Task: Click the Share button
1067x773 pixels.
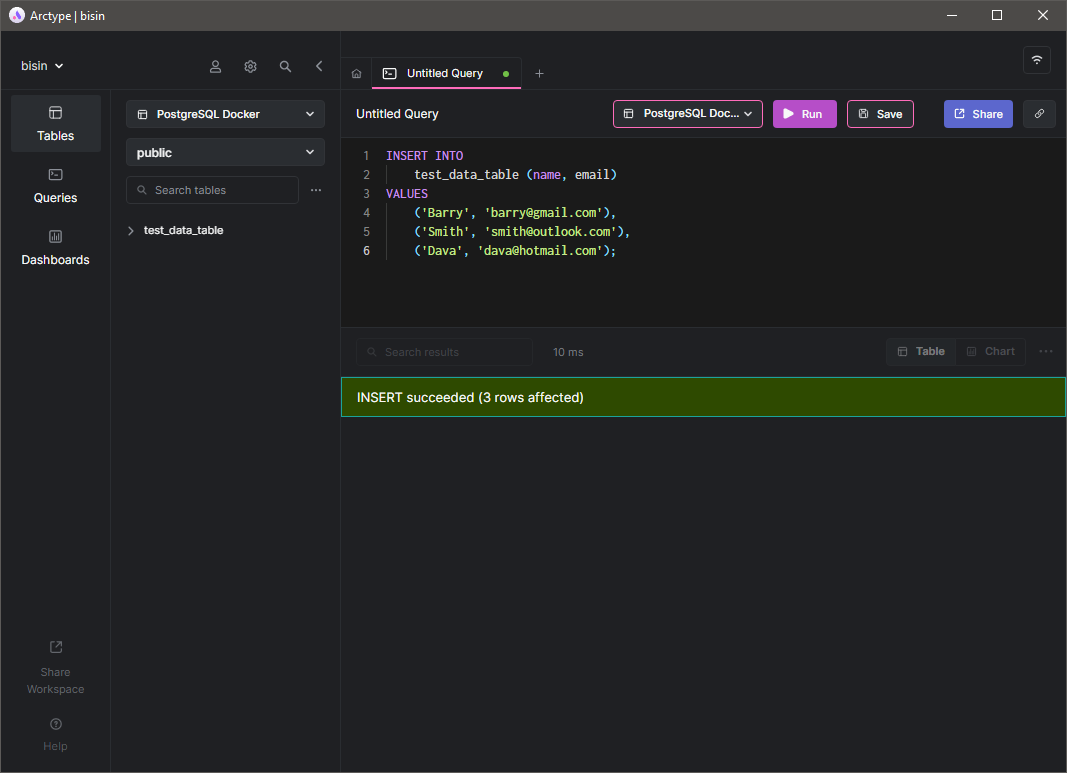Action: (x=978, y=114)
